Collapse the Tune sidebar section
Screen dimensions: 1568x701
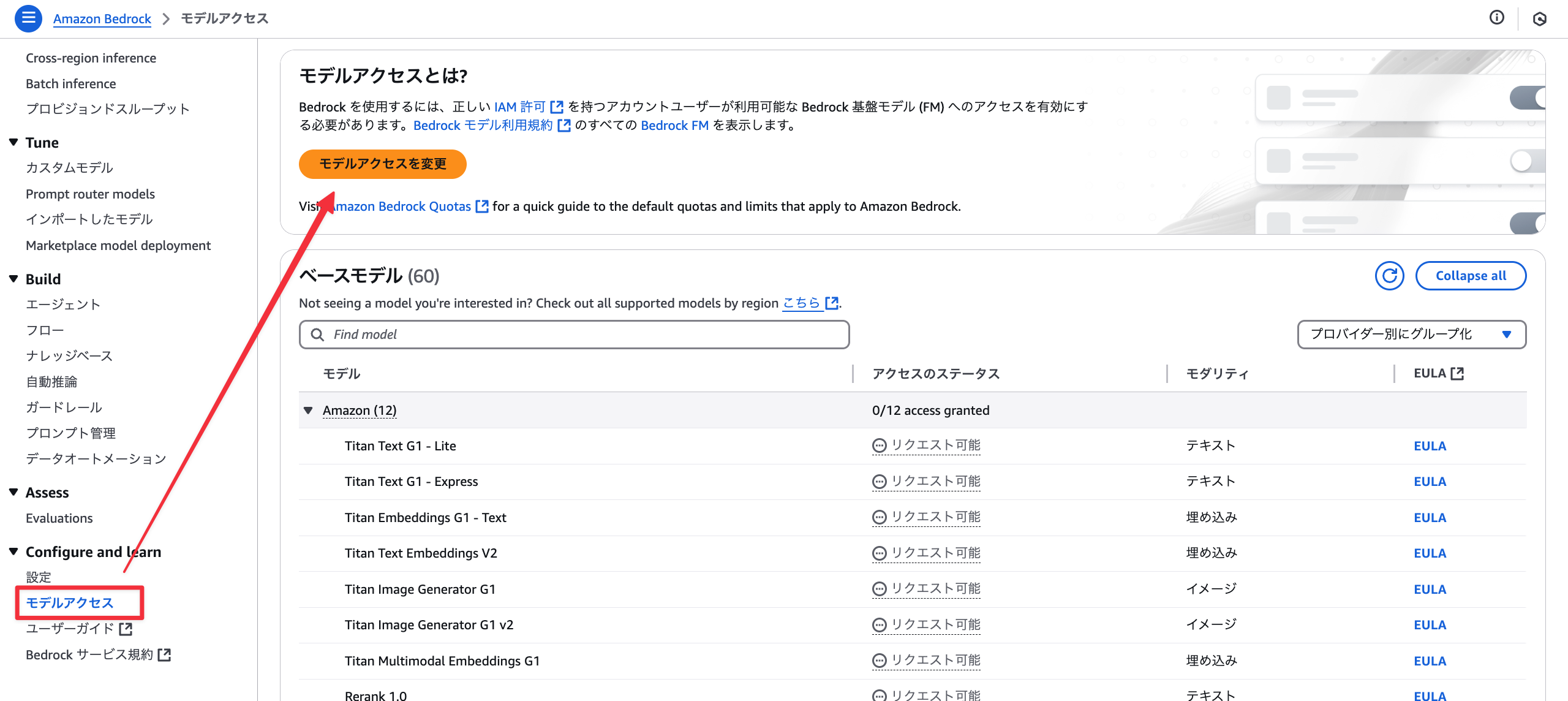pyautogui.click(x=13, y=142)
